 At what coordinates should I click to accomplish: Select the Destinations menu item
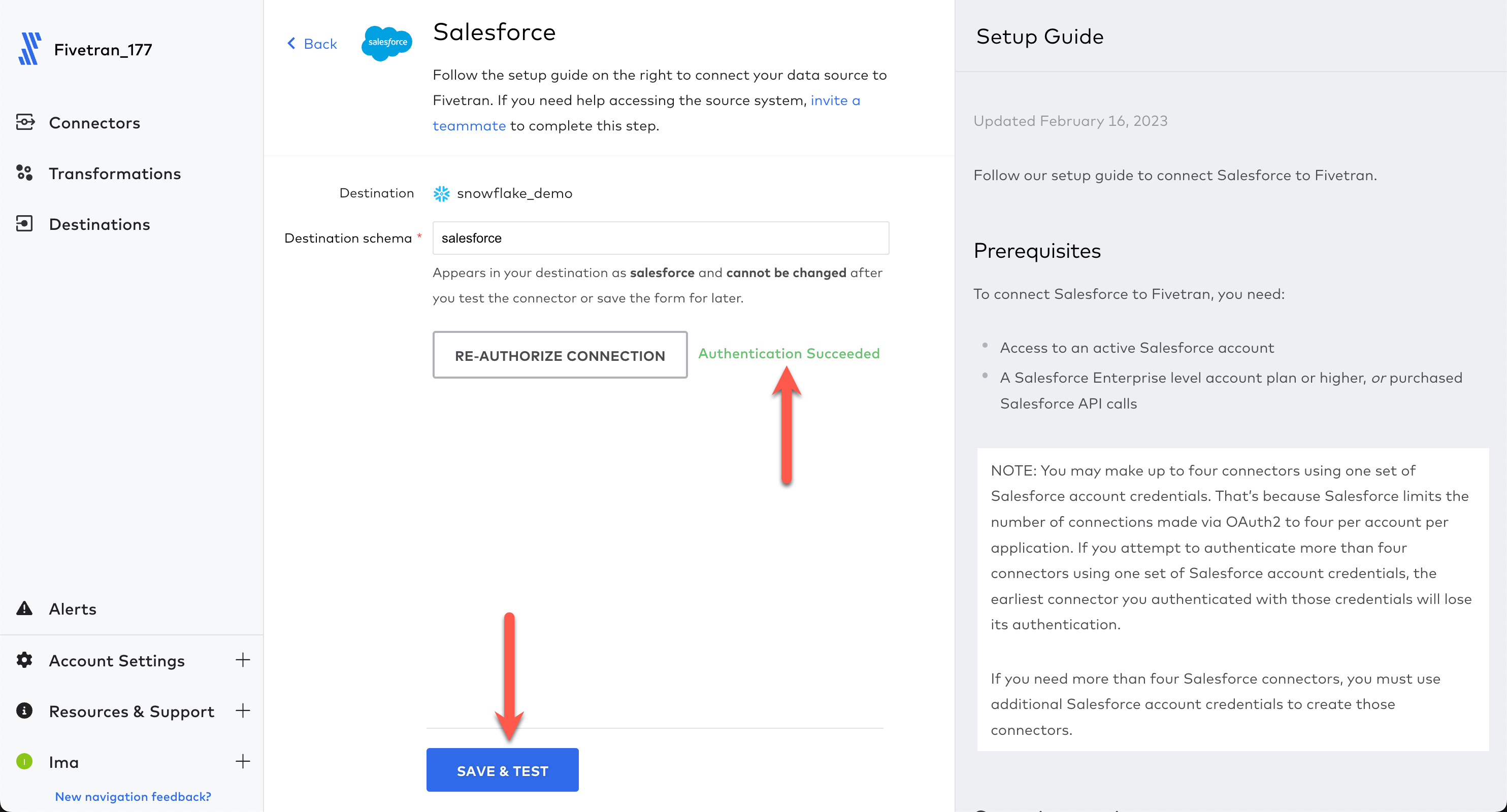(x=99, y=223)
